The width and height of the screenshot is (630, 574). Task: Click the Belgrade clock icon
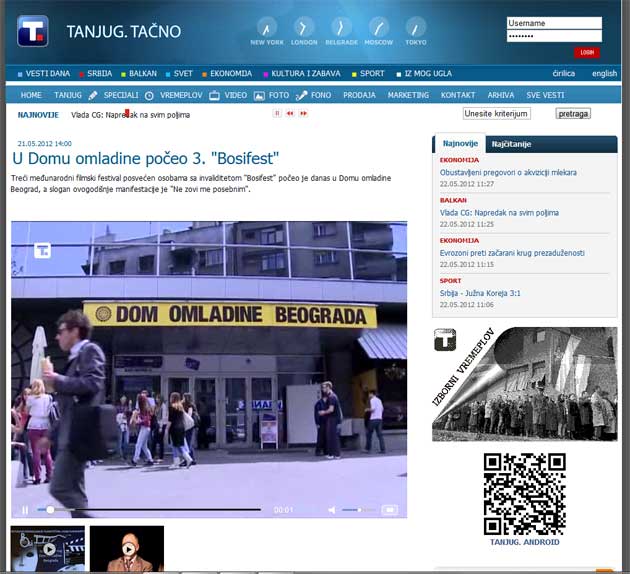[341, 28]
